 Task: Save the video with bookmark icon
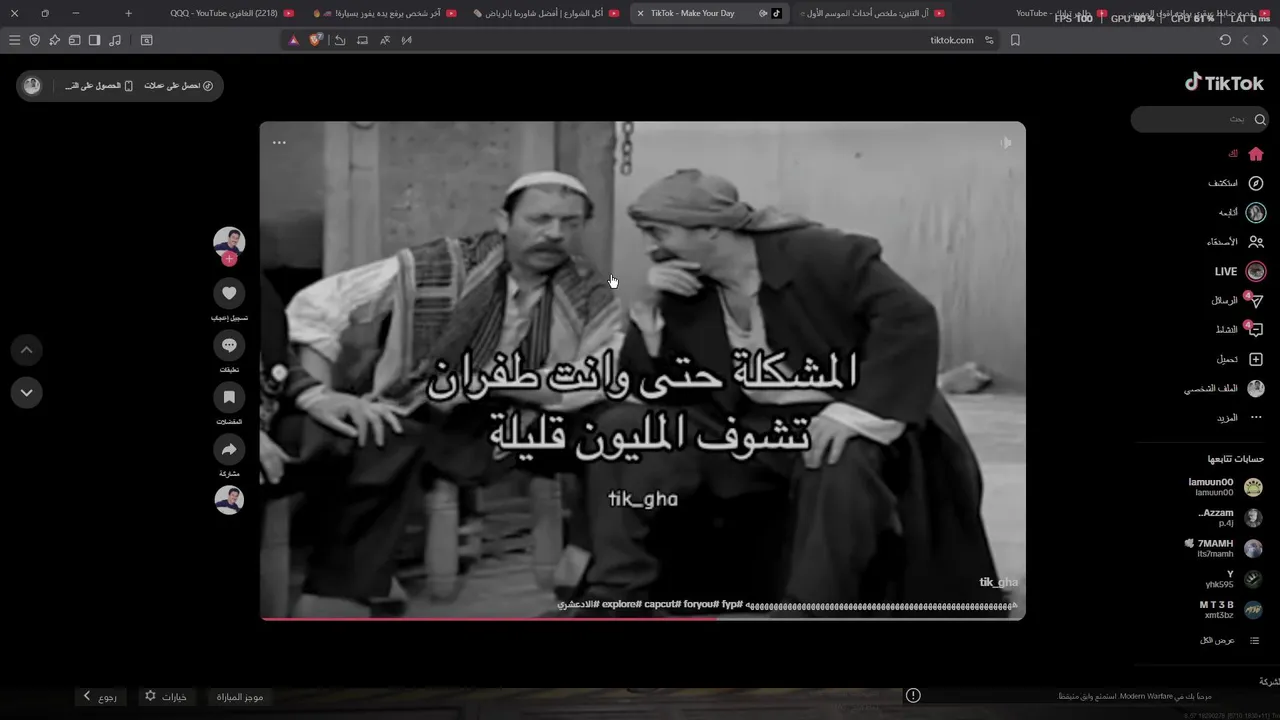(x=229, y=397)
